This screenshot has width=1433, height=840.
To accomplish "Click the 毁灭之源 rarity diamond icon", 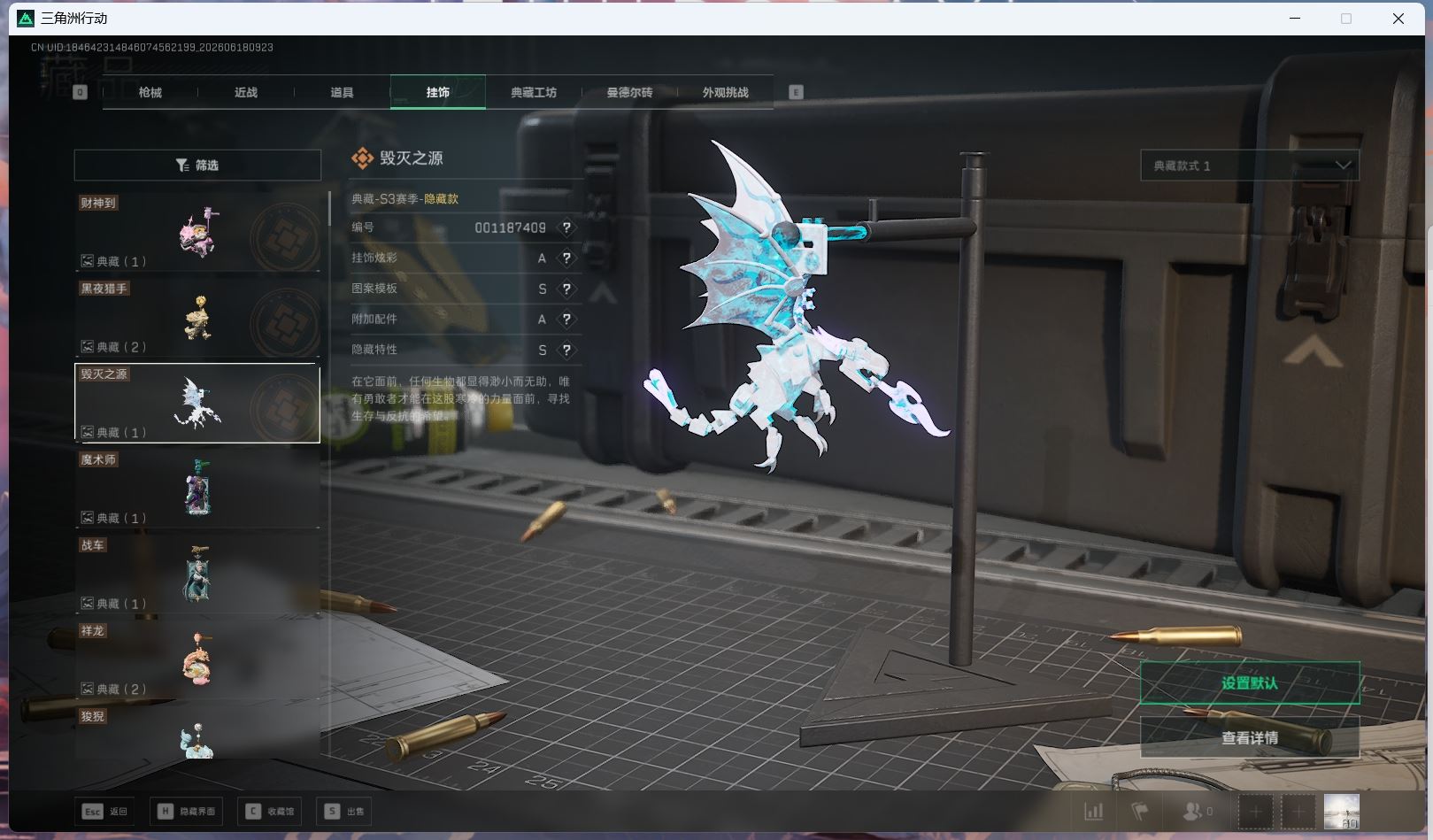I will (x=362, y=158).
